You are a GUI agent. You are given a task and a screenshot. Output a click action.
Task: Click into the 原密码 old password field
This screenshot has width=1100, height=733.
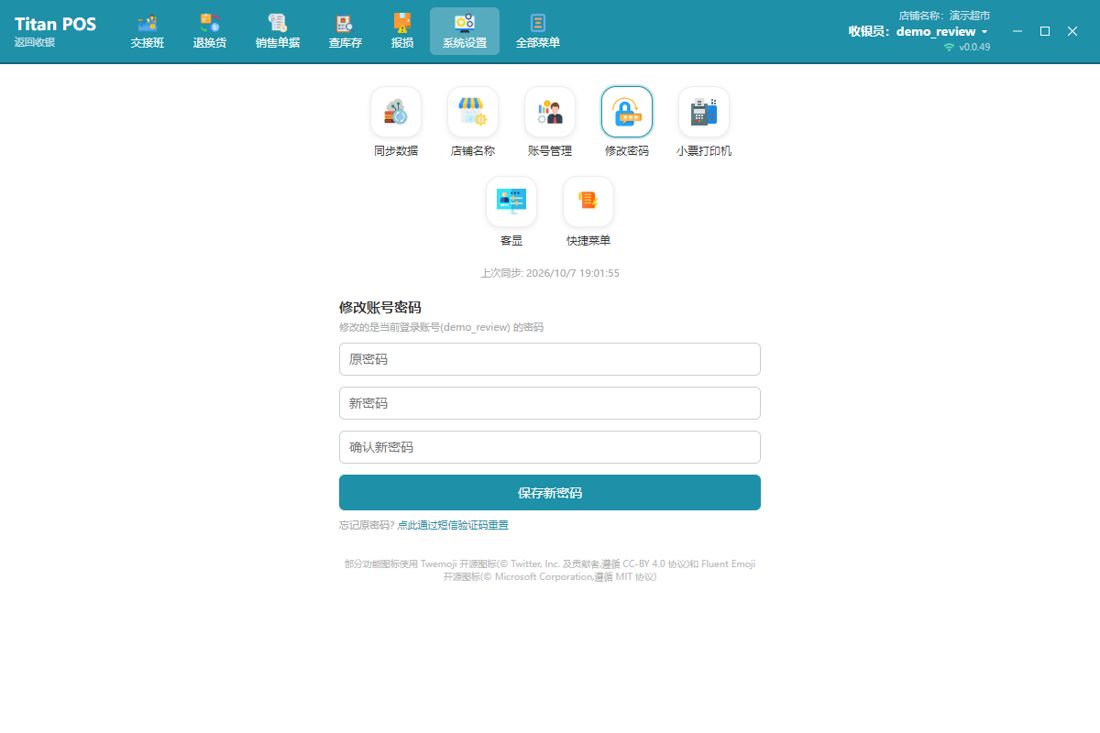pyautogui.click(x=549, y=359)
